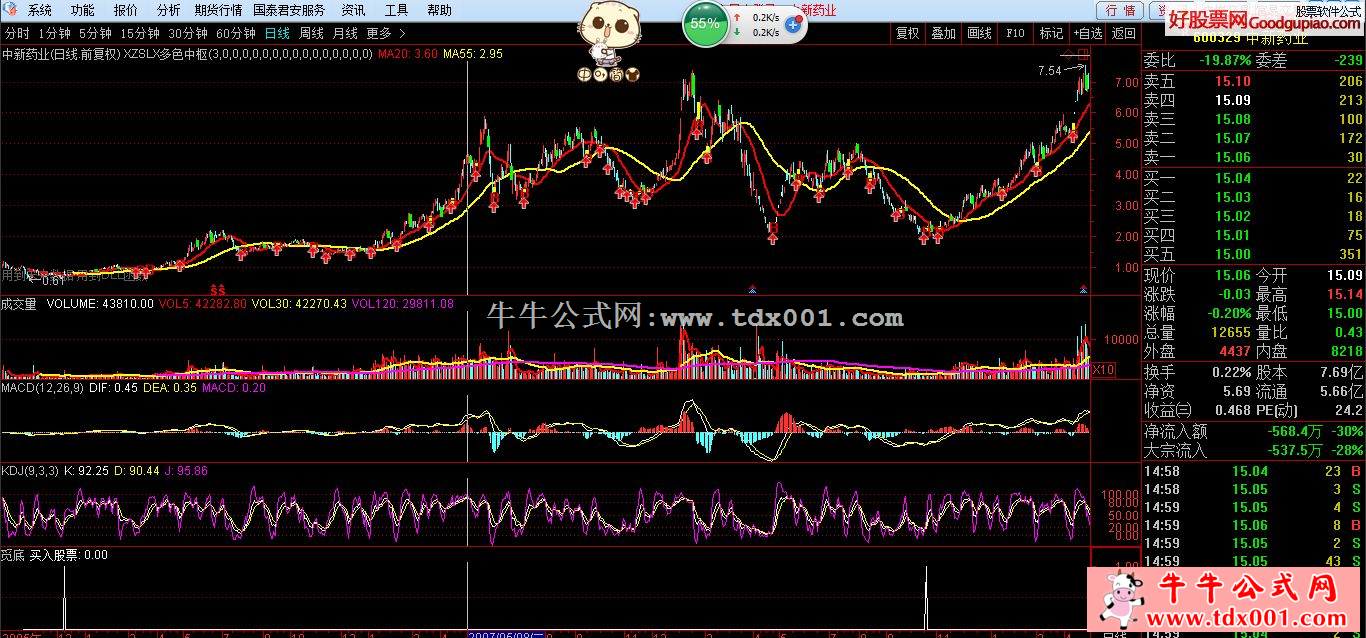This screenshot has height=638, width=1366.
Task: Open the 资讯 menu
Action: pos(353,10)
